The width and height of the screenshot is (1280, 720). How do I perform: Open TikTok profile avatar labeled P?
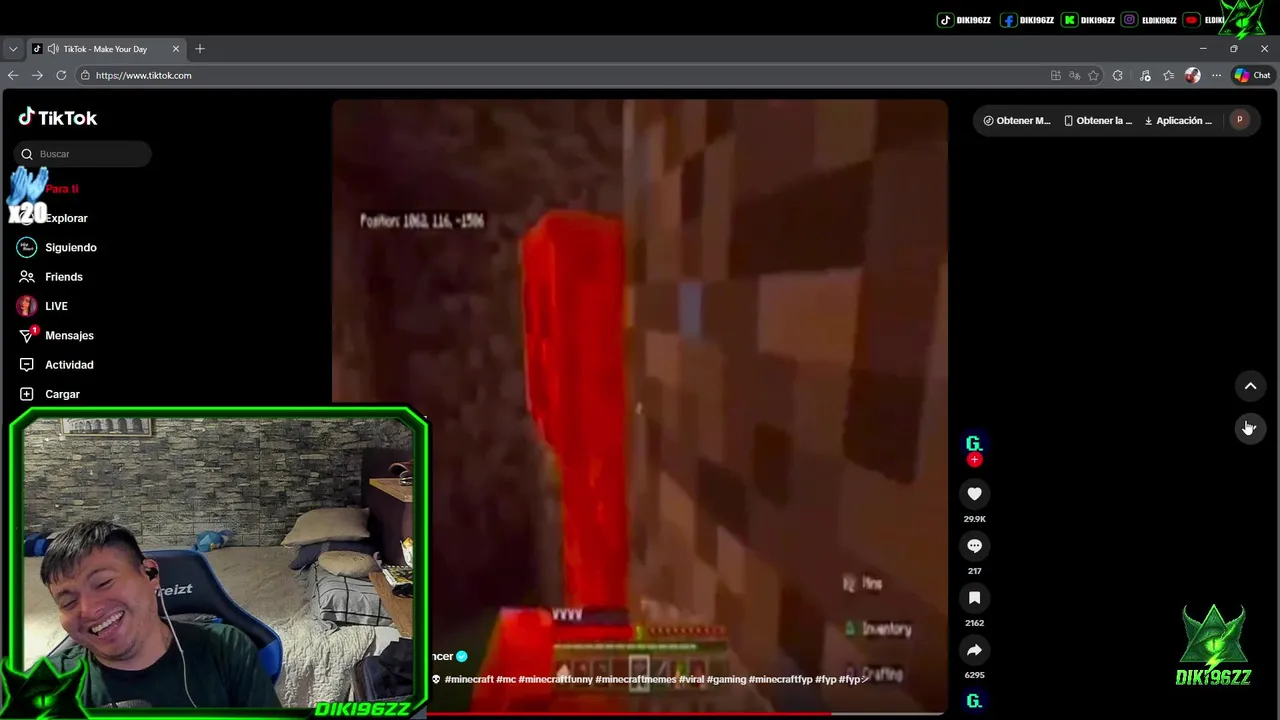[x=1239, y=120]
